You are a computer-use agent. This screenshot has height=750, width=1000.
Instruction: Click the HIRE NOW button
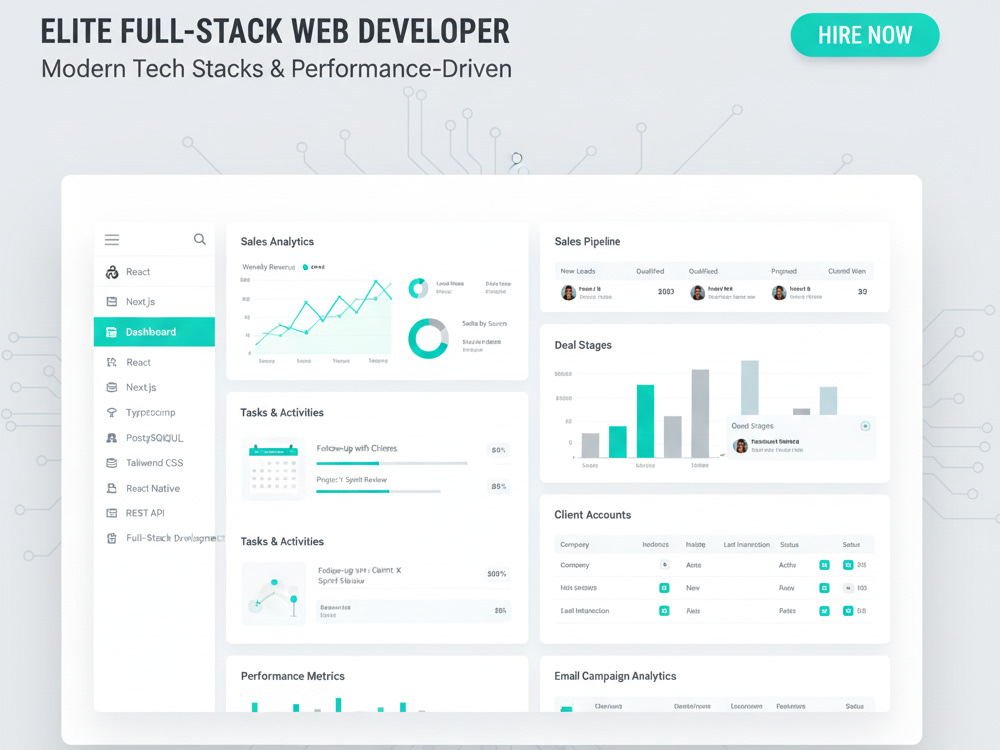(865, 35)
